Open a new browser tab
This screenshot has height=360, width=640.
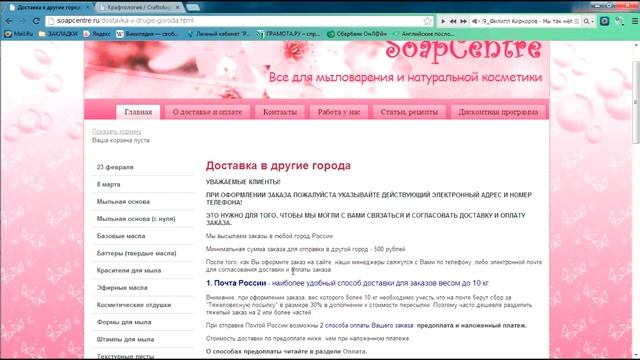(193, 7)
